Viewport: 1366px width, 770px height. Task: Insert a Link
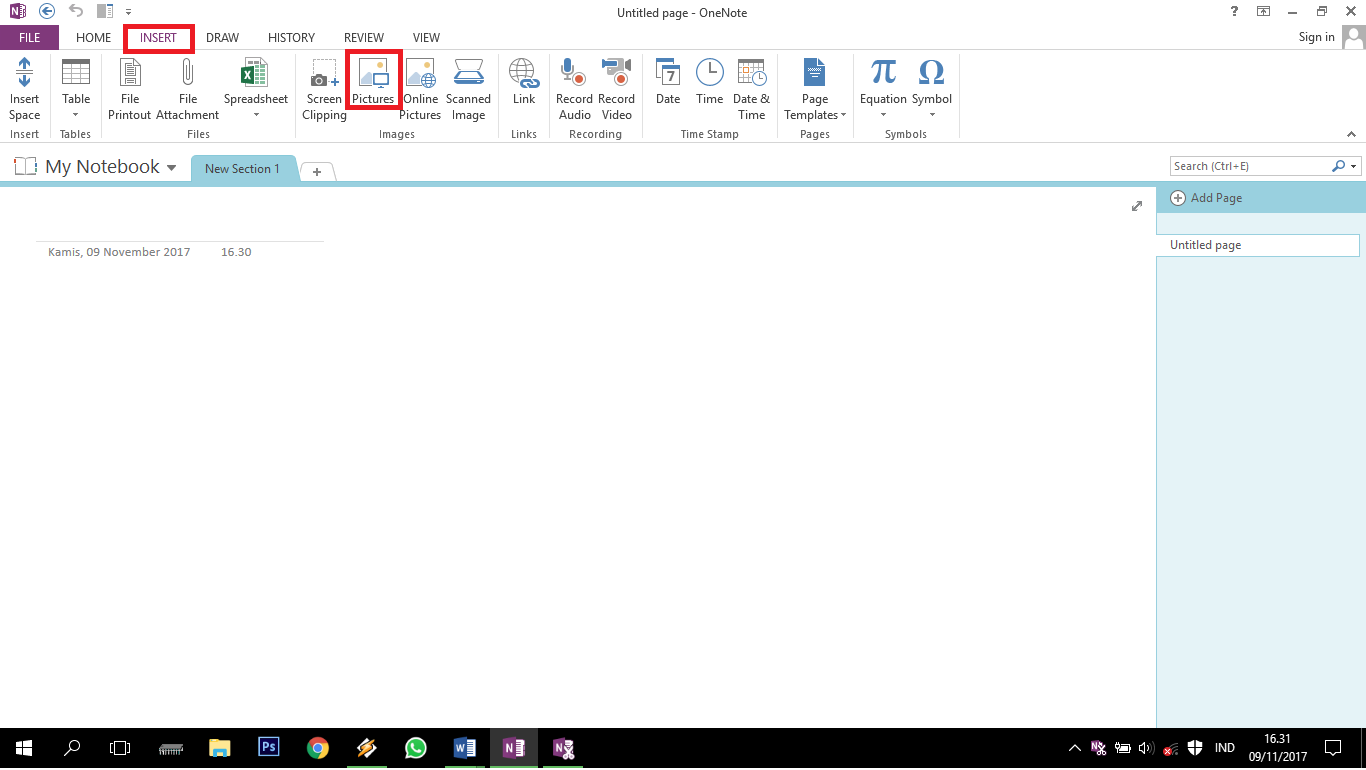pyautogui.click(x=524, y=82)
